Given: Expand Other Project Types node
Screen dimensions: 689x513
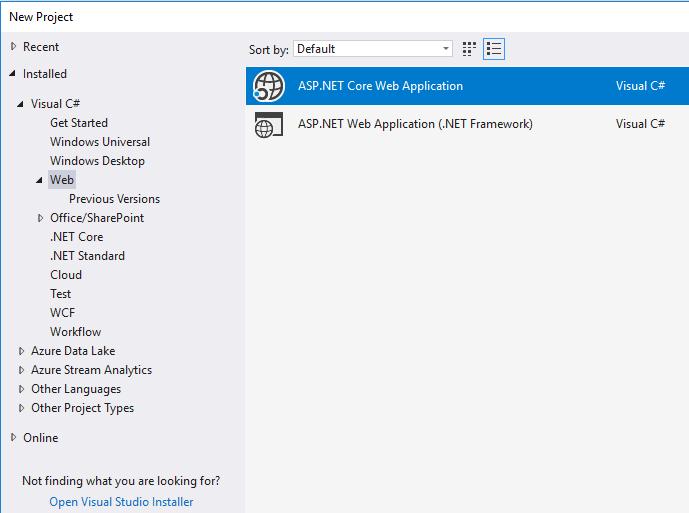Looking at the screenshot, I should tap(22, 408).
